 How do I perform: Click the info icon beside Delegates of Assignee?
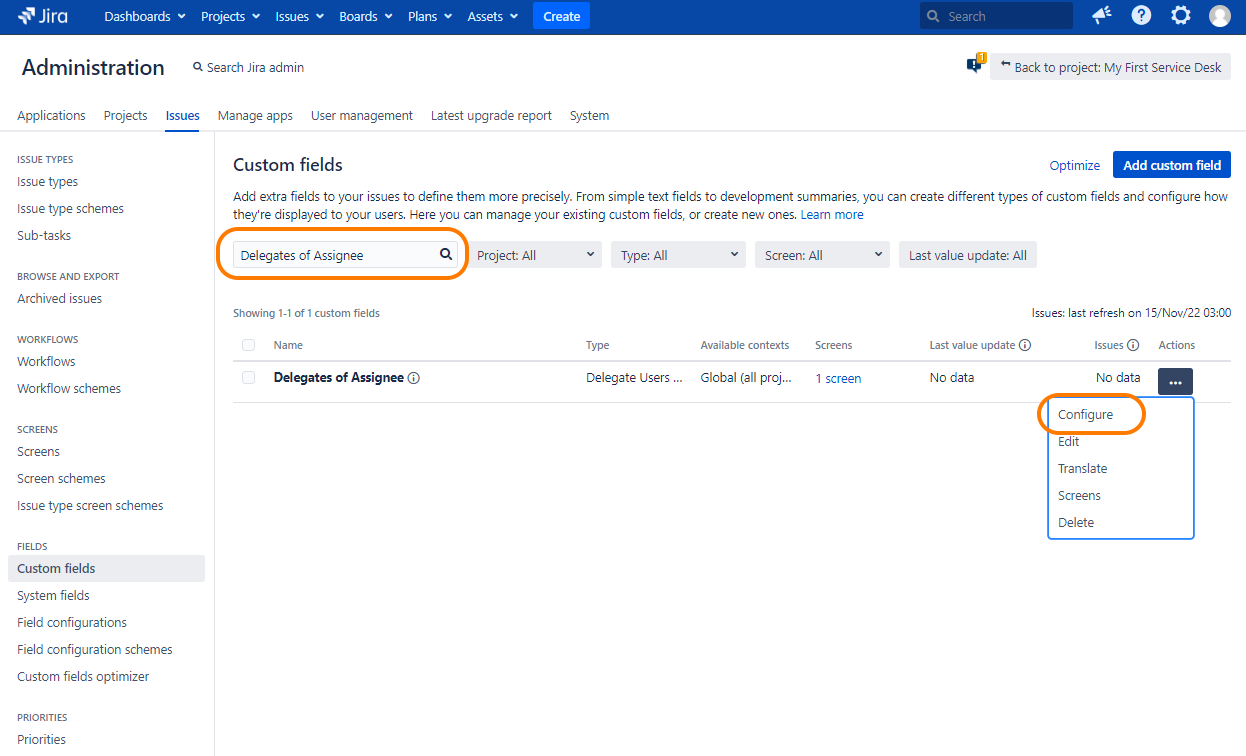click(414, 378)
